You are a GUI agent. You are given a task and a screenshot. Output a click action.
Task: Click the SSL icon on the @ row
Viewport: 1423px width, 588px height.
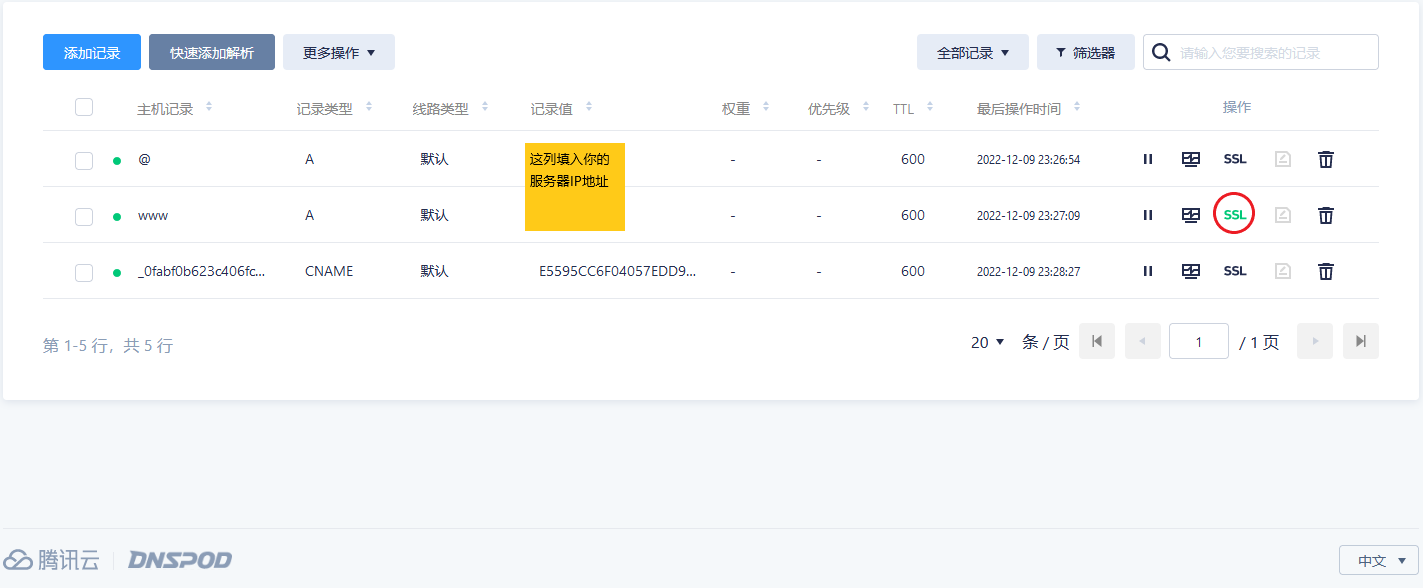1235,159
